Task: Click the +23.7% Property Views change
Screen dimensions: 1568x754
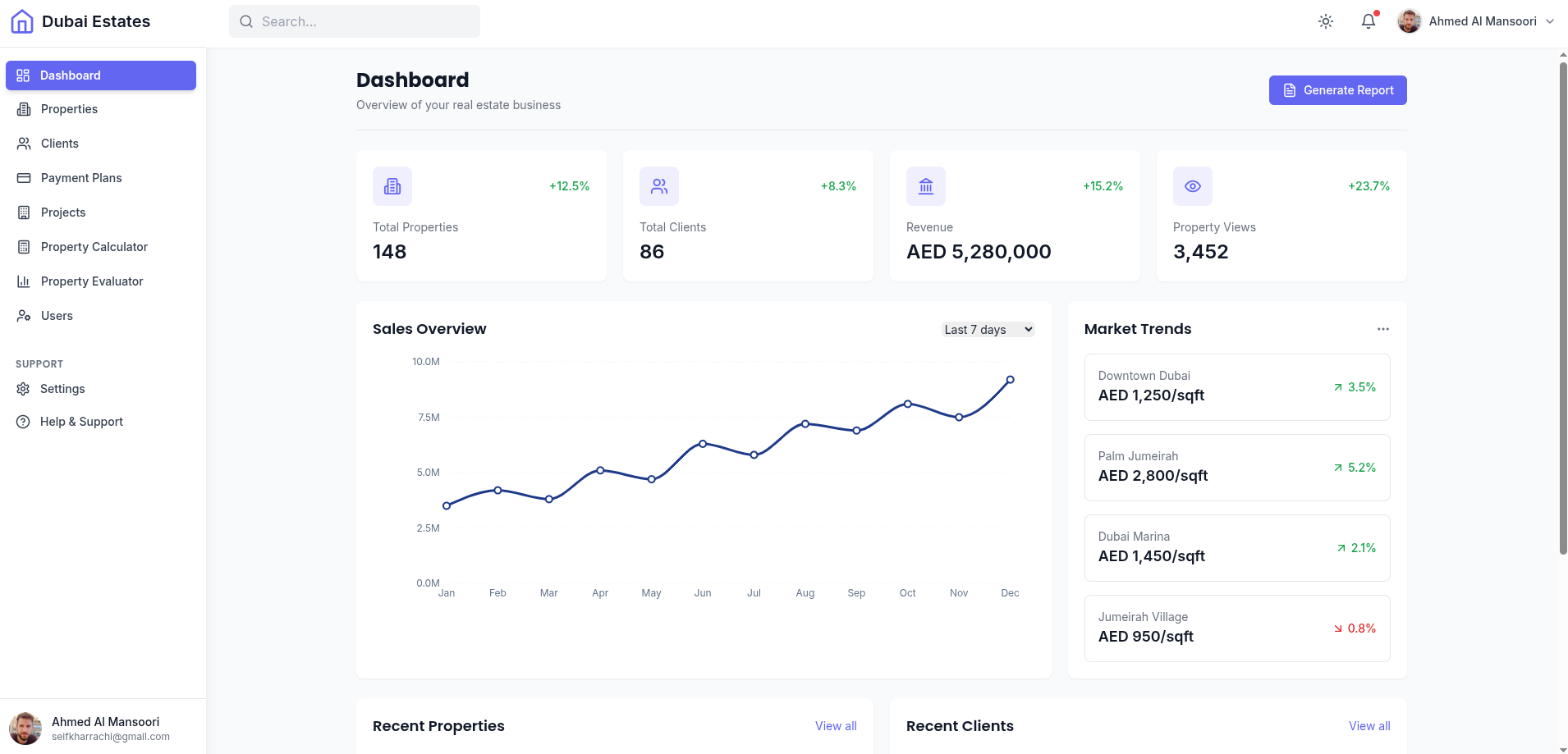Action: click(1369, 186)
